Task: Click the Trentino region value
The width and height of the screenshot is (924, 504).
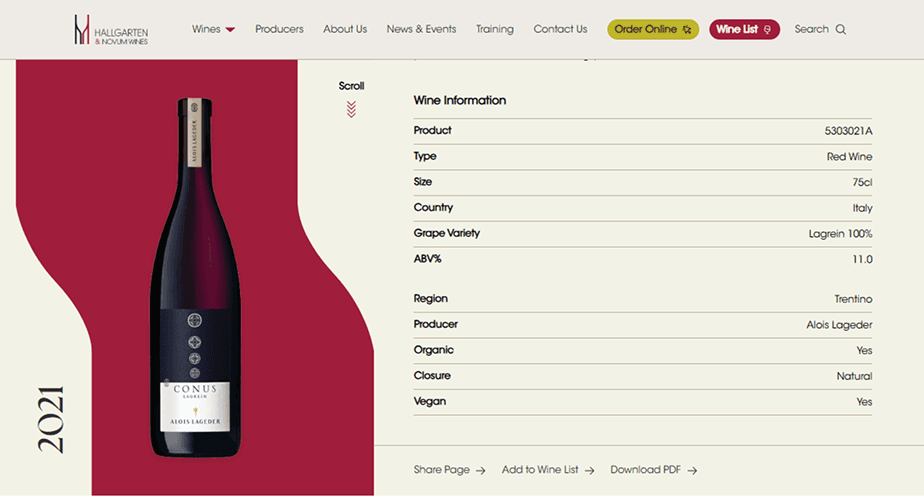Action: pos(853,299)
